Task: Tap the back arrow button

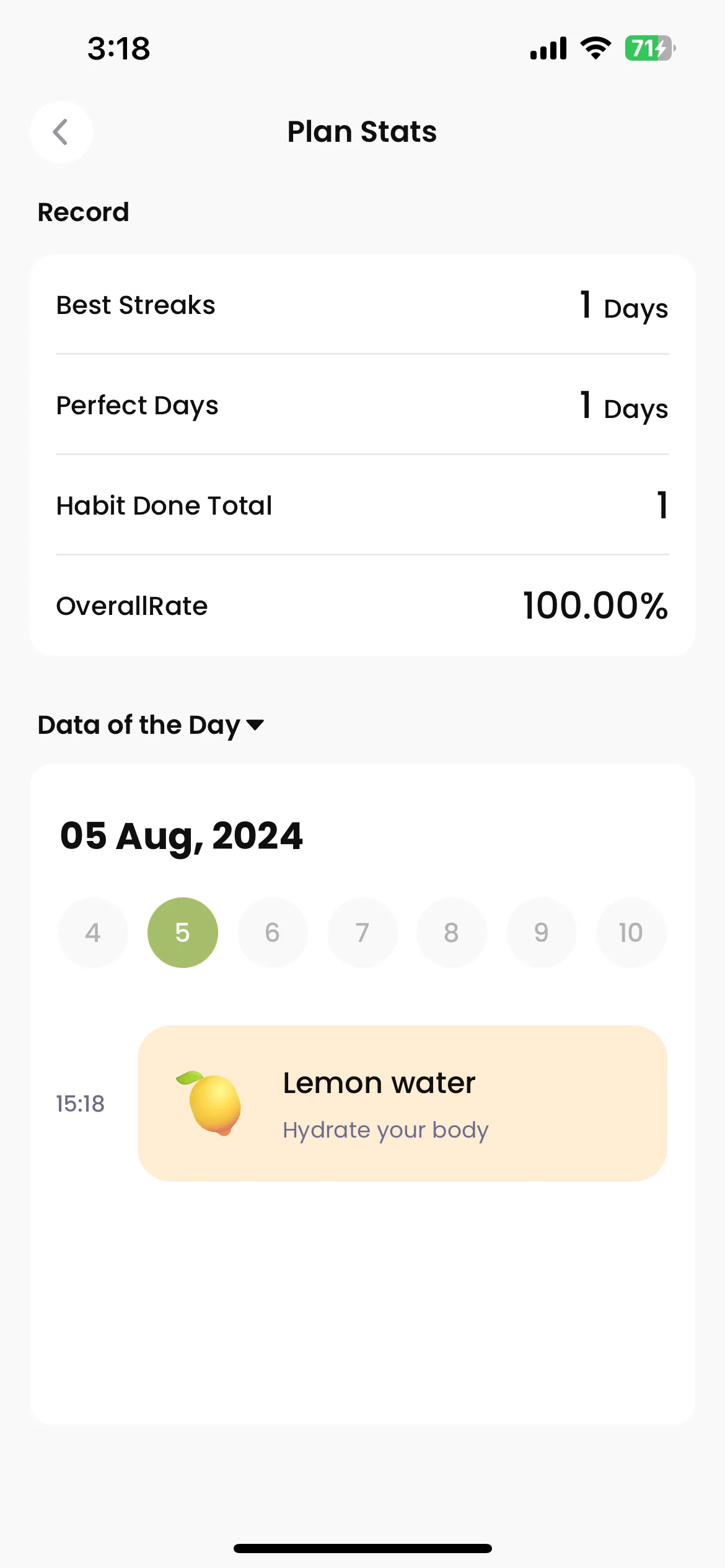Action: coord(61,132)
